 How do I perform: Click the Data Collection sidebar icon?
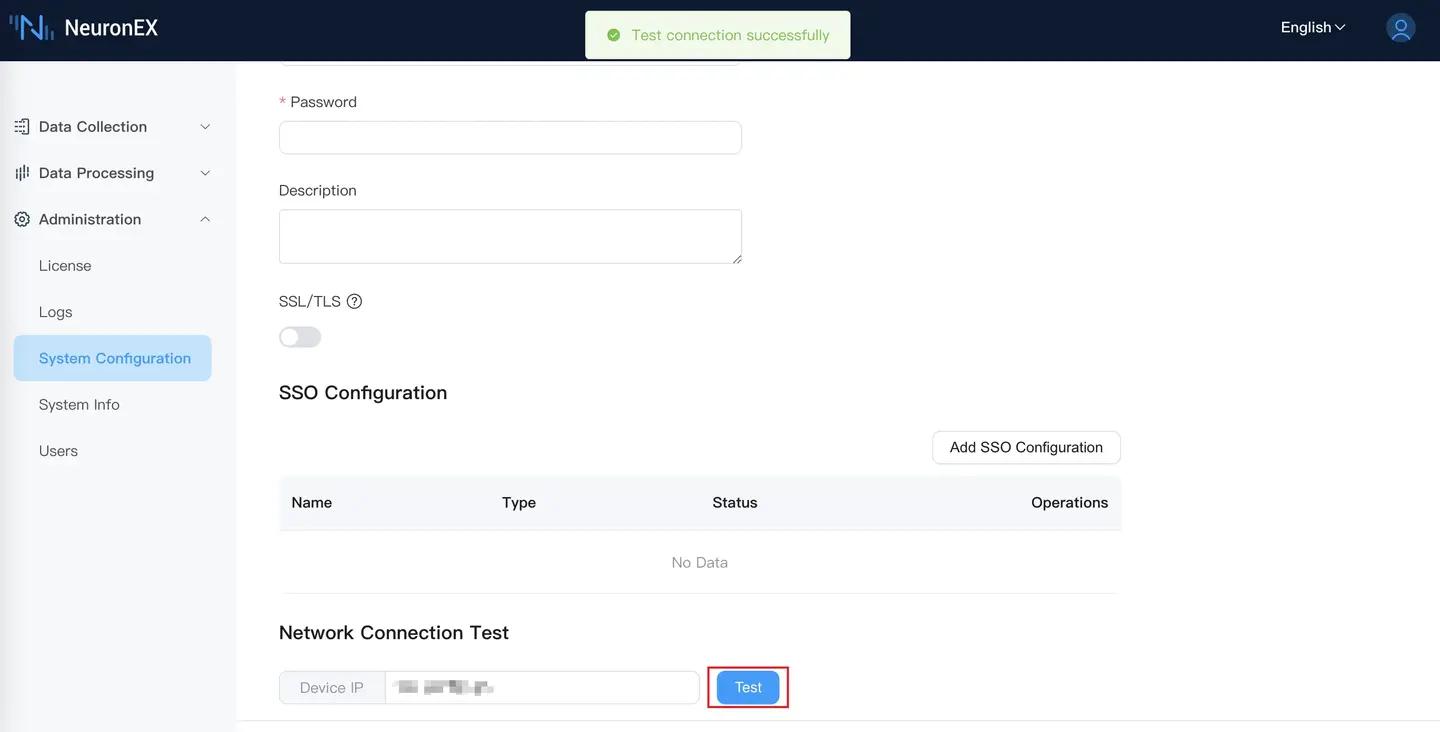22,127
